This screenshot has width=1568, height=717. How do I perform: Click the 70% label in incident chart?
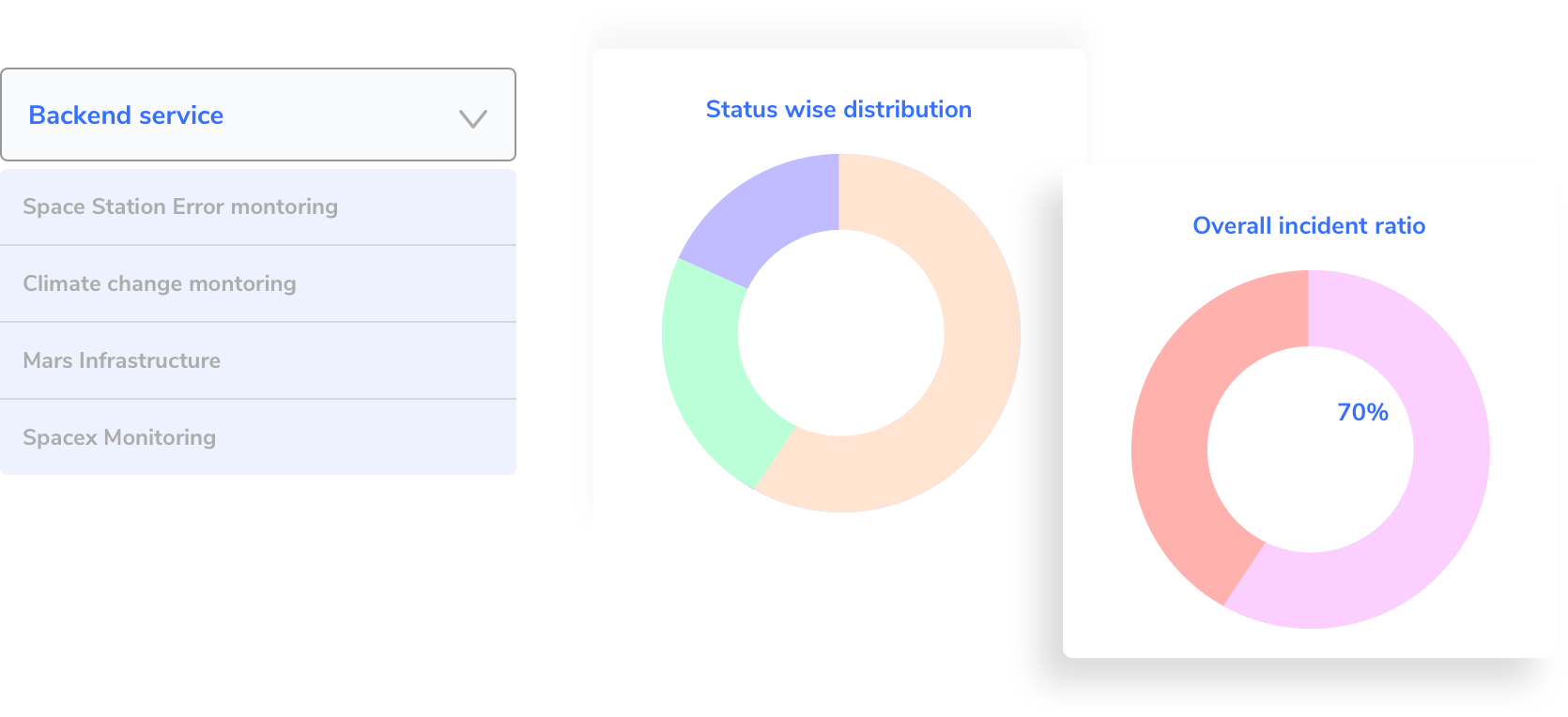1362,412
